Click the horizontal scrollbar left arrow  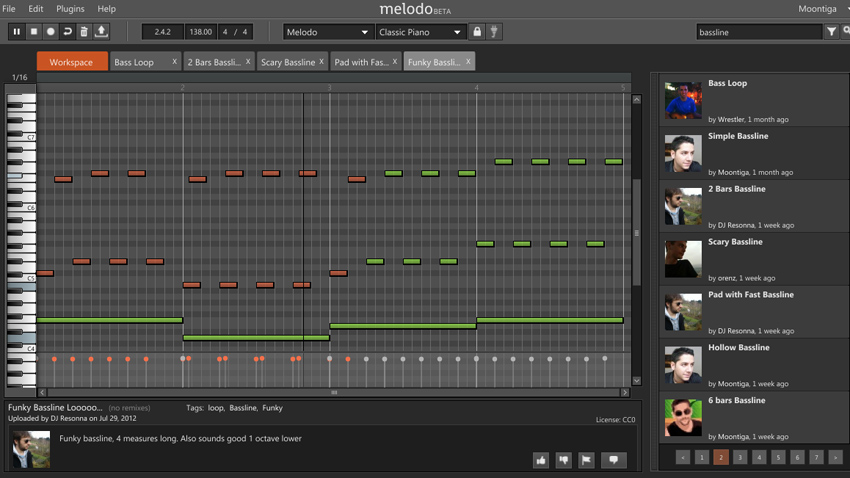(x=42, y=392)
